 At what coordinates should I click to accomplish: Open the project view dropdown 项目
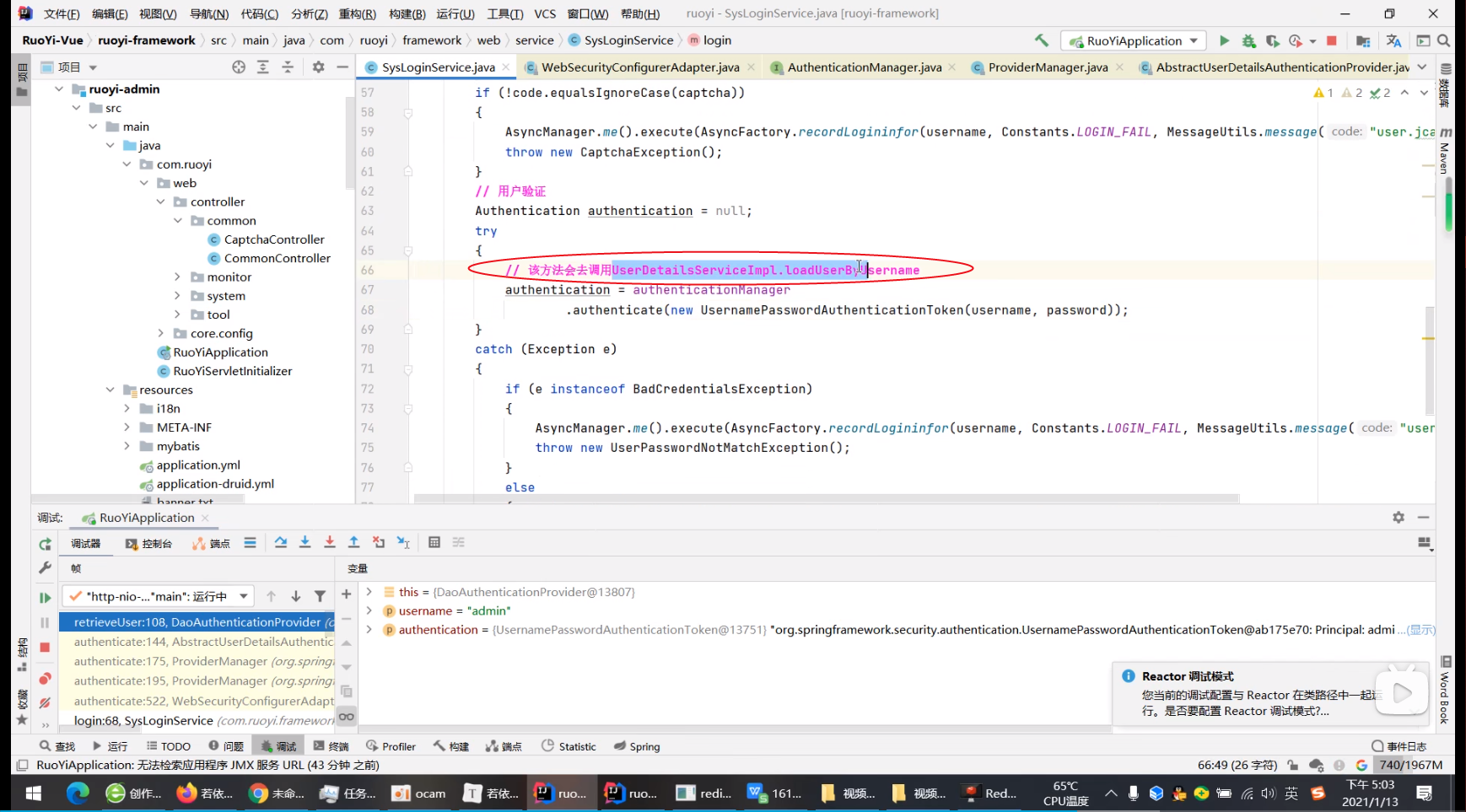69,67
